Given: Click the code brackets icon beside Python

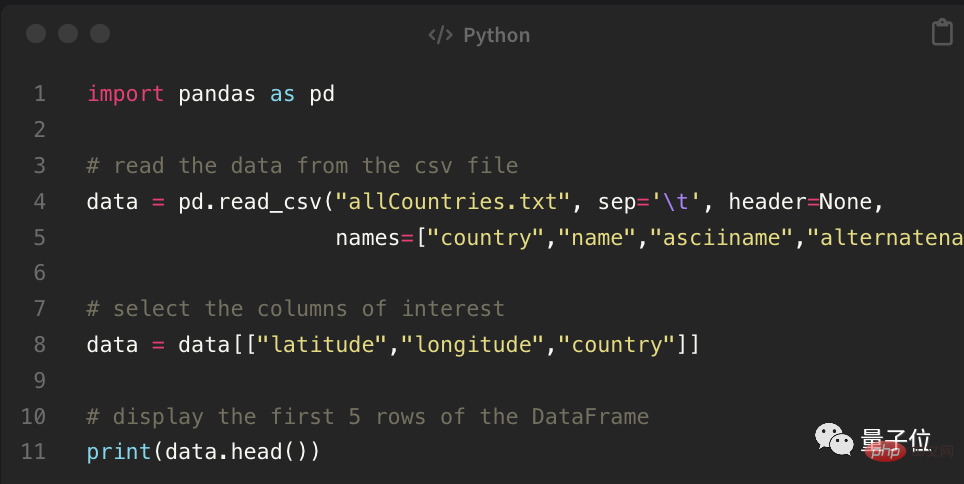Looking at the screenshot, I should pos(441,35).
